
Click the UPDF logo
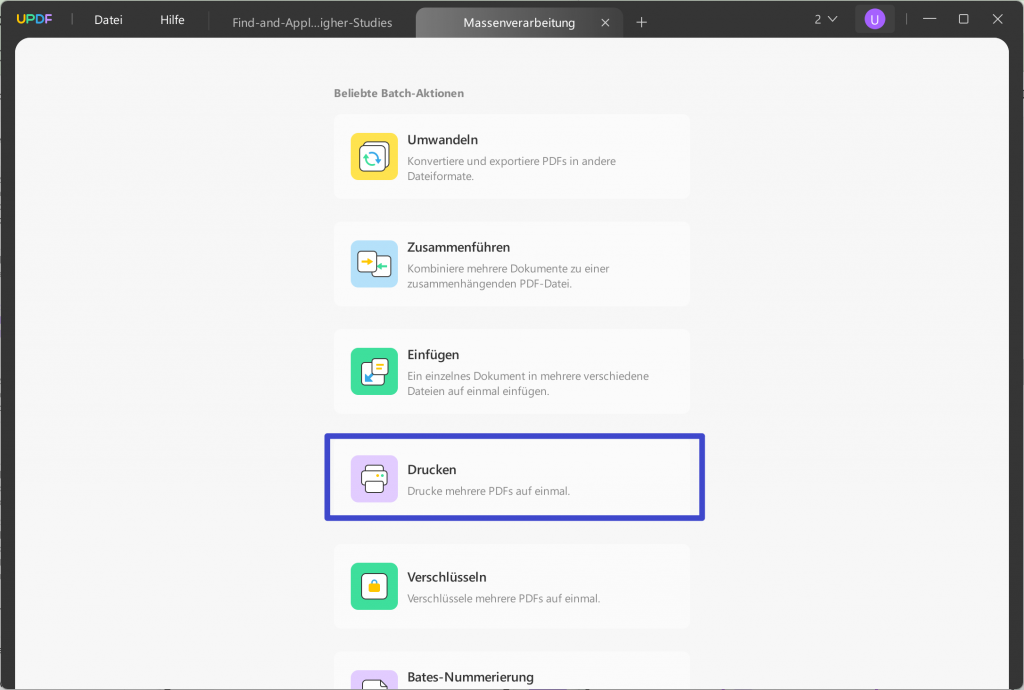point(34,20)
